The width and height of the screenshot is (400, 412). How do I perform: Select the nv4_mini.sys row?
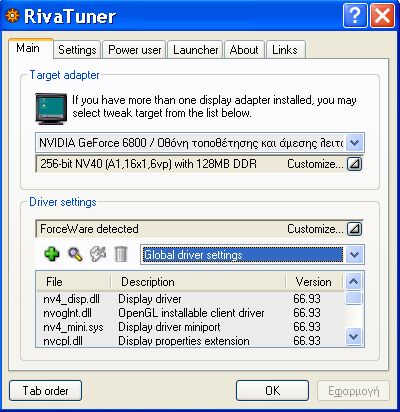point(190,327)
